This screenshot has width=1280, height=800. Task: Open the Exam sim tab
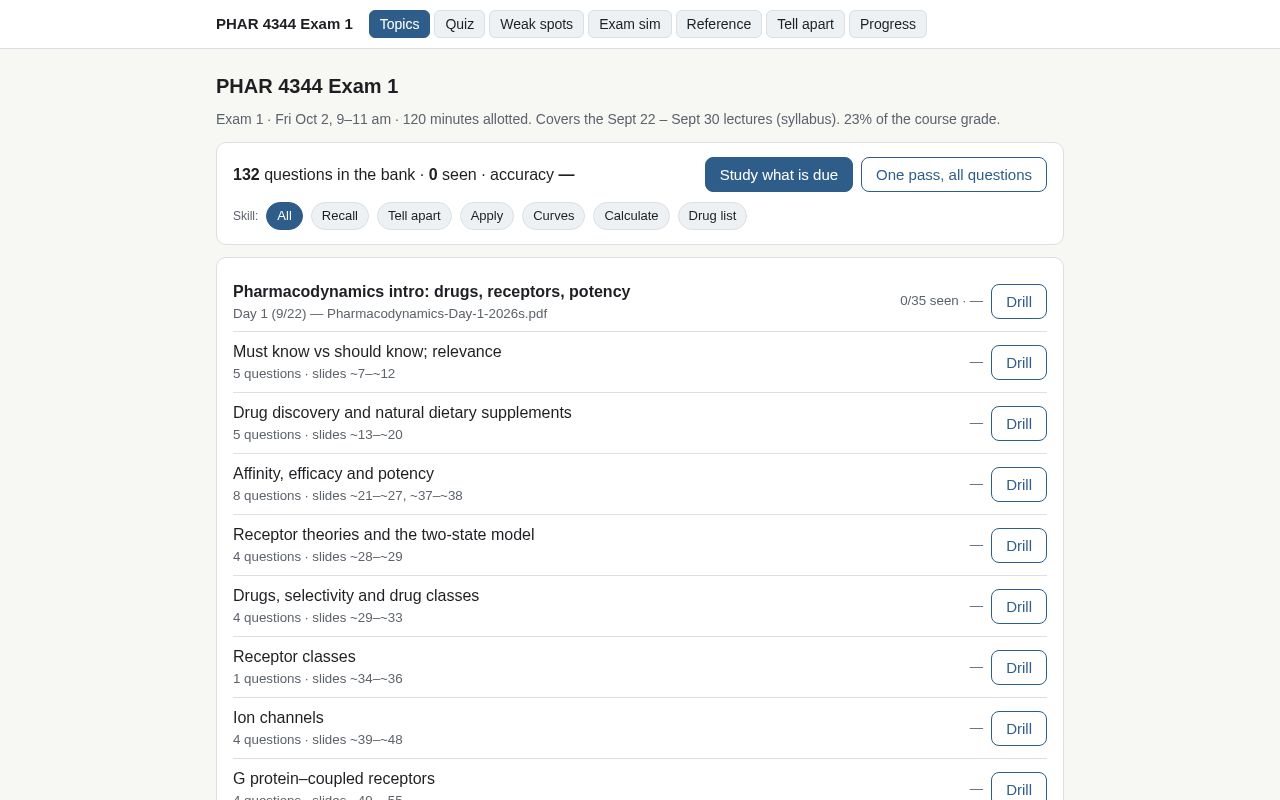coord(630,24)
